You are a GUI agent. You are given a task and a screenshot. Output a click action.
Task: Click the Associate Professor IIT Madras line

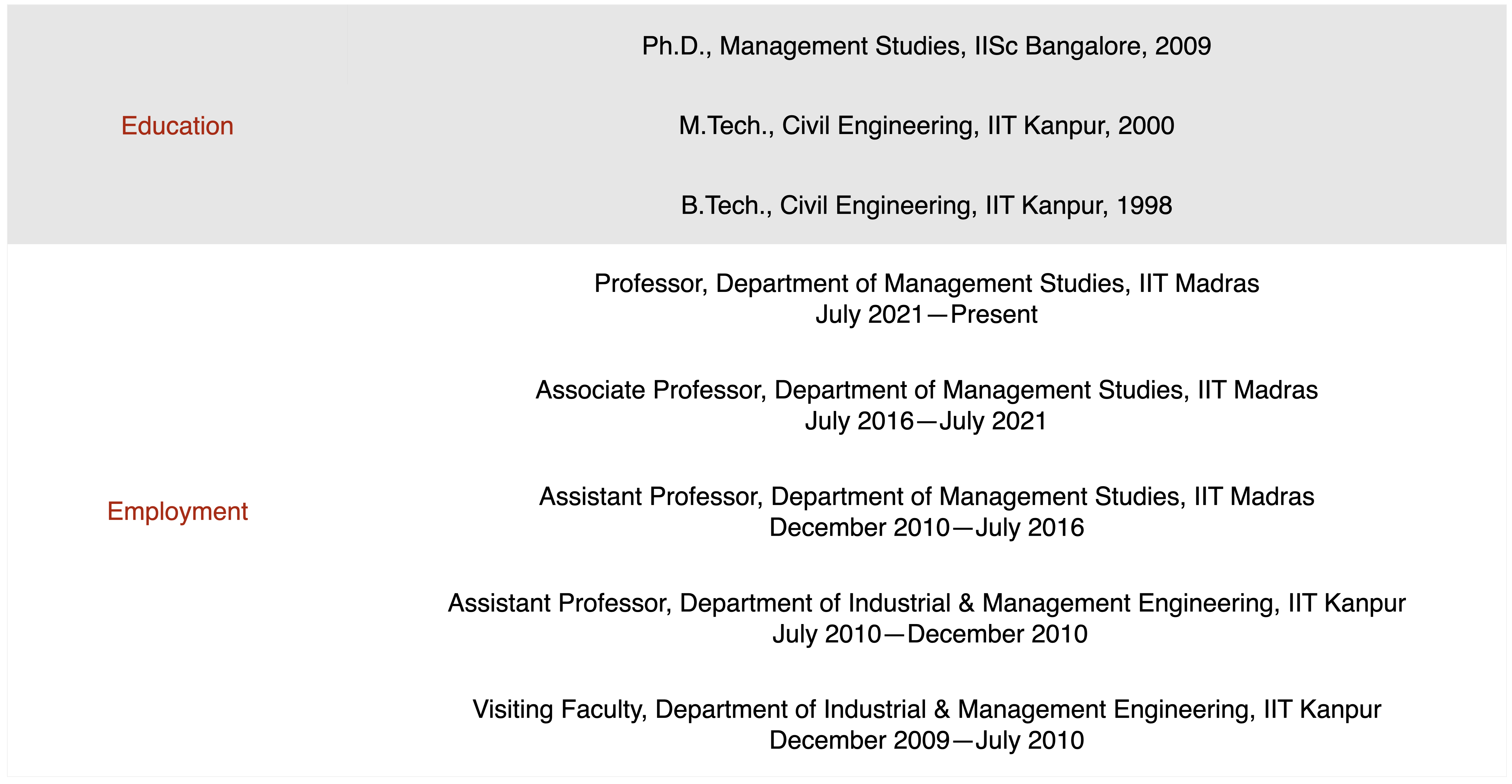point(926,390)
